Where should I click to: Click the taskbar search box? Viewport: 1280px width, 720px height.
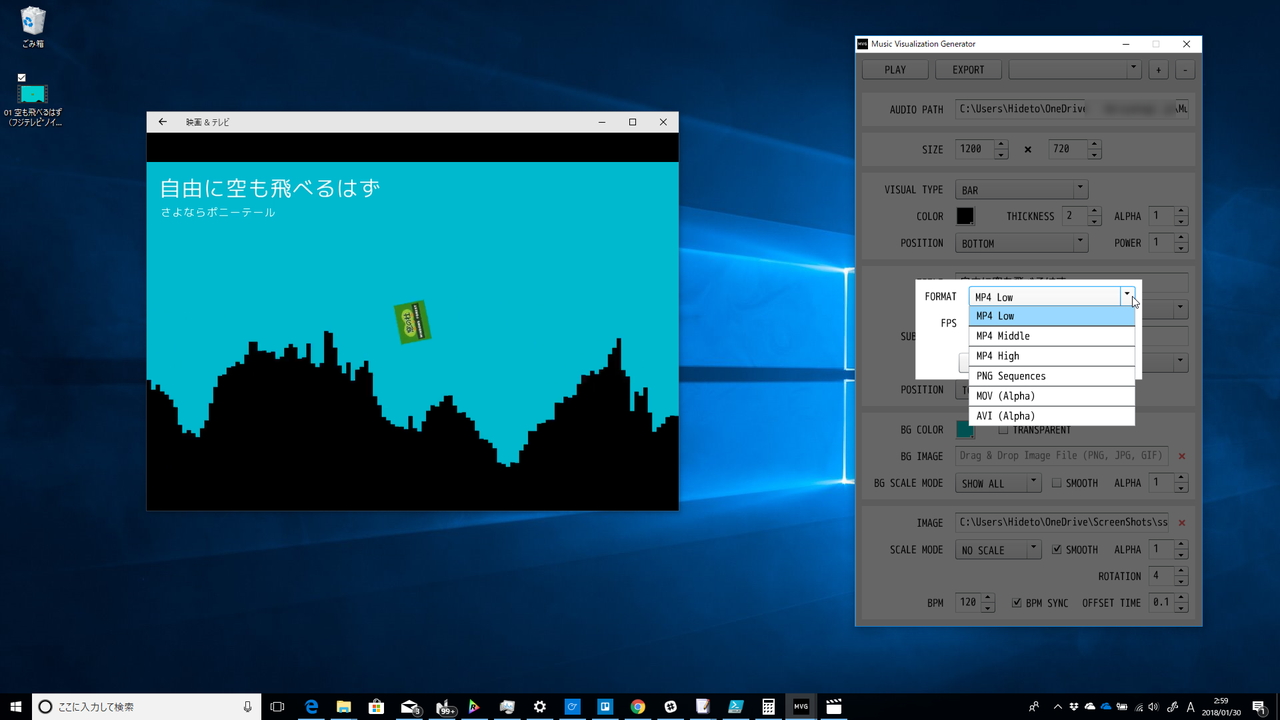[147, 706]
